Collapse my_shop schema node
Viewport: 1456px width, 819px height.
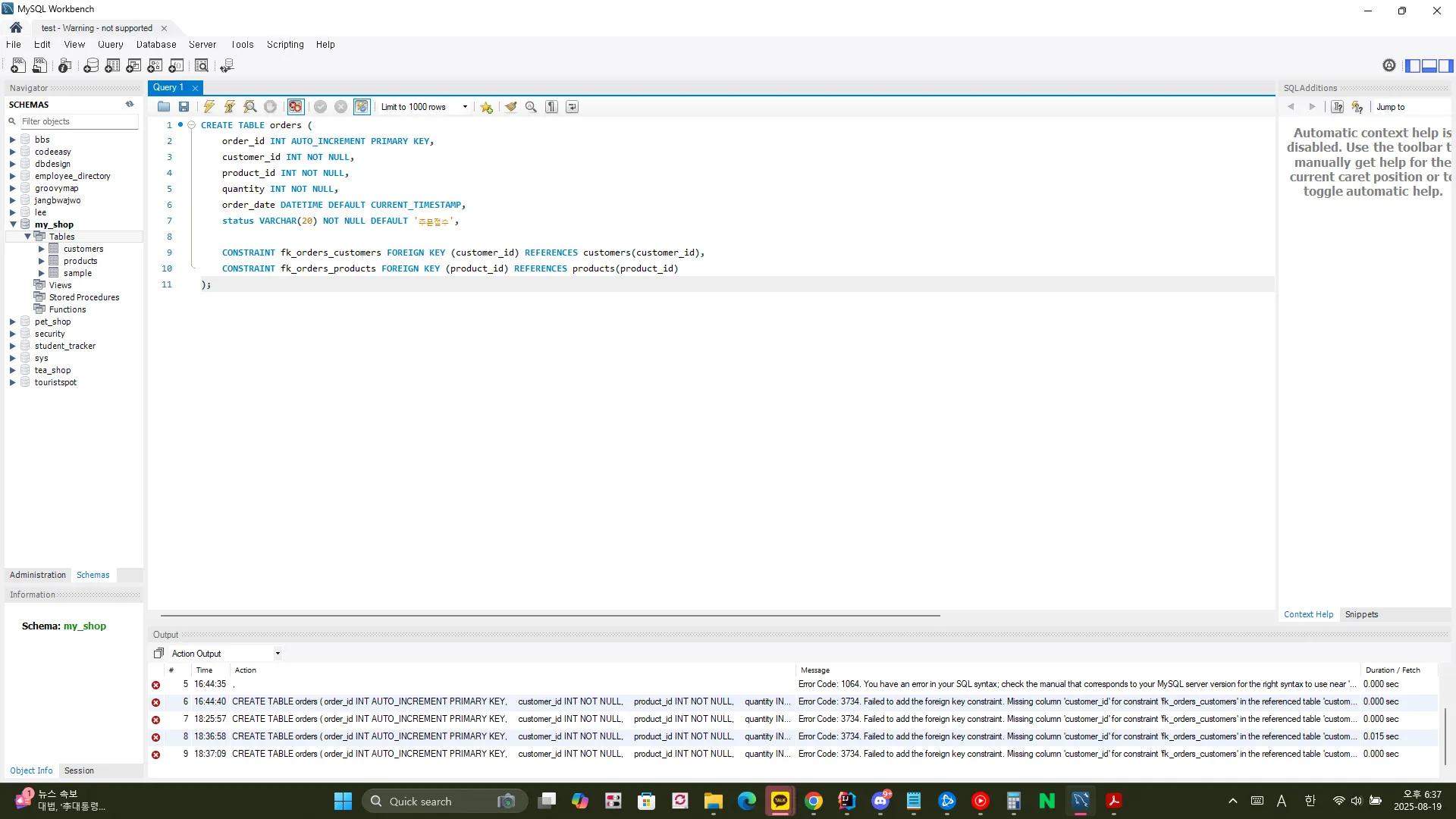point(13,224)
